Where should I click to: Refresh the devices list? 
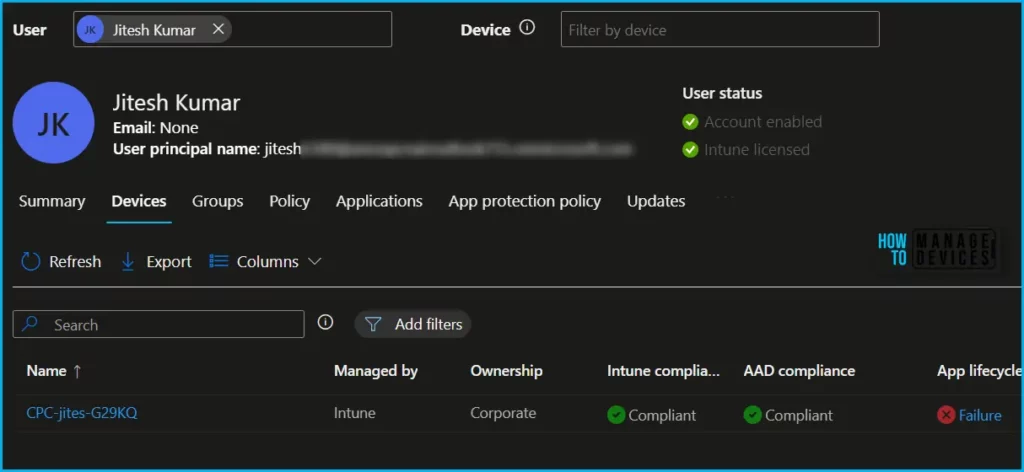pyautogui.click(x=61, y=262)
